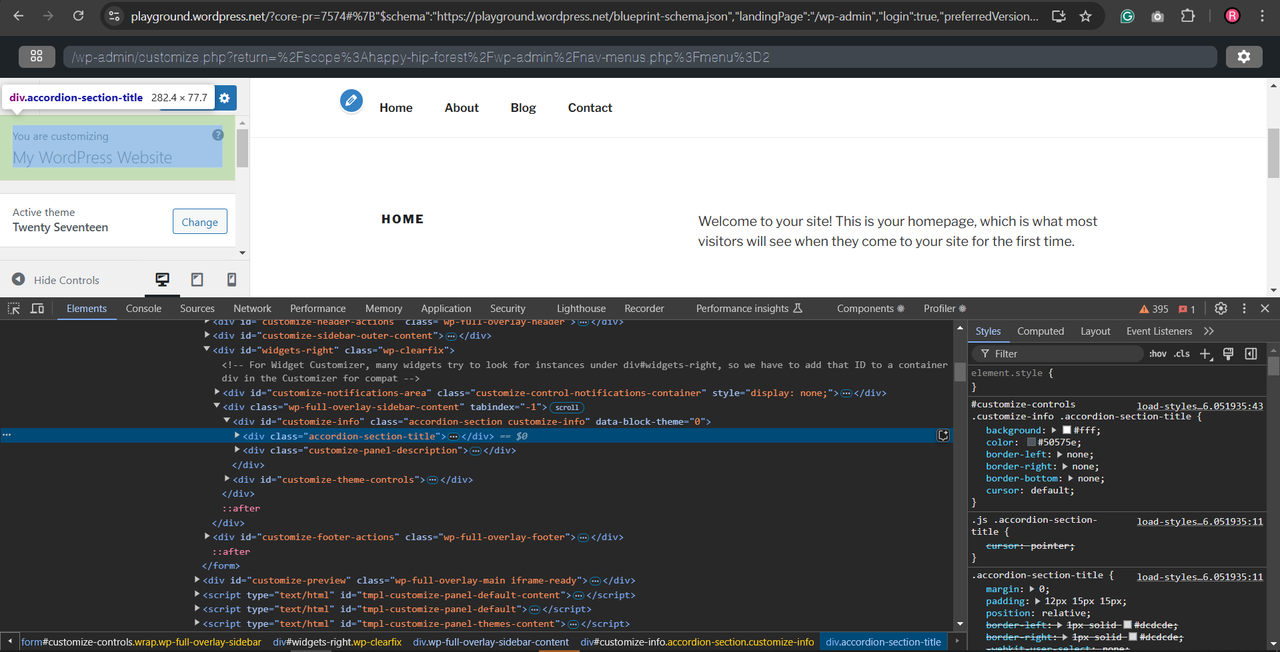Open the camera screenshot extension icon
The height and width of the screenshot is (652, 1280).
pos(1157,16)
